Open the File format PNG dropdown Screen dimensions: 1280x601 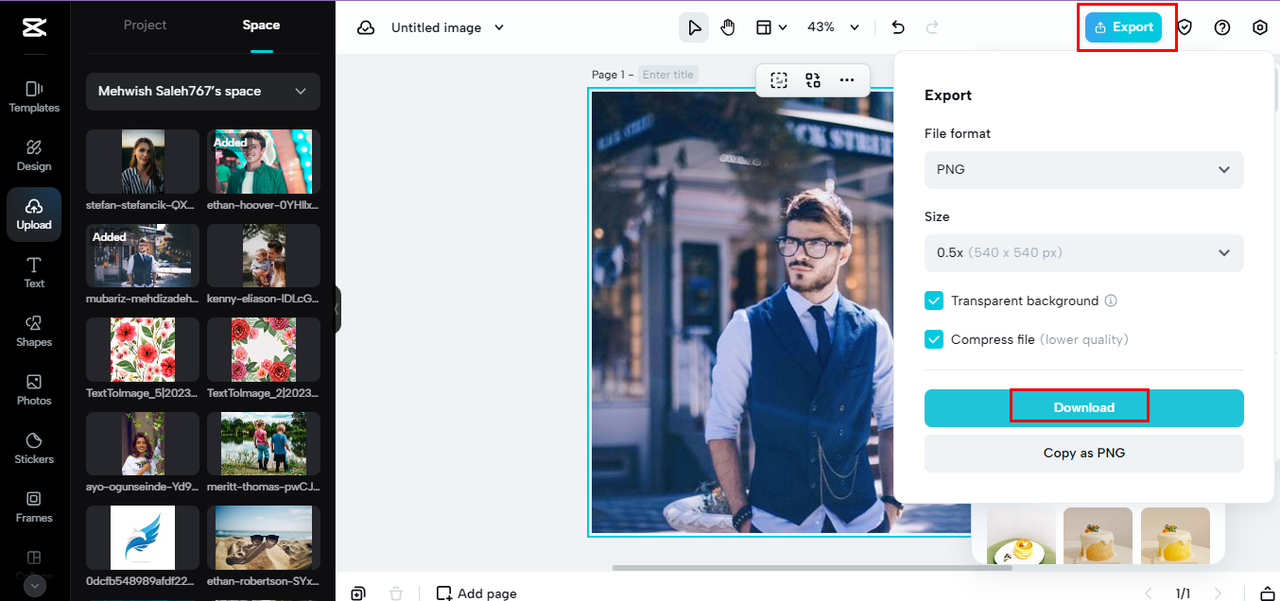pos(1084,170)
